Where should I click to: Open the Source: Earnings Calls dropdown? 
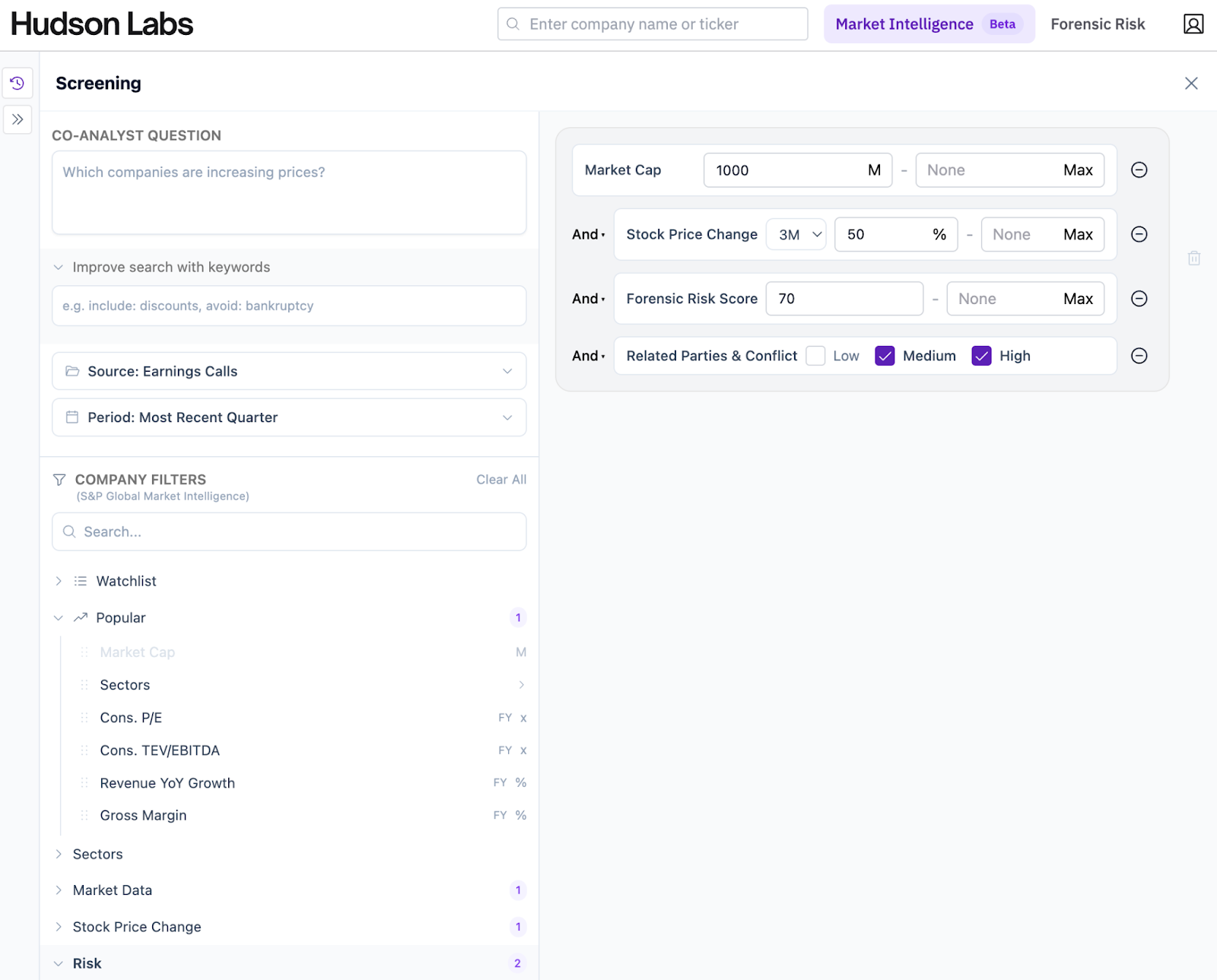(289, 371)
